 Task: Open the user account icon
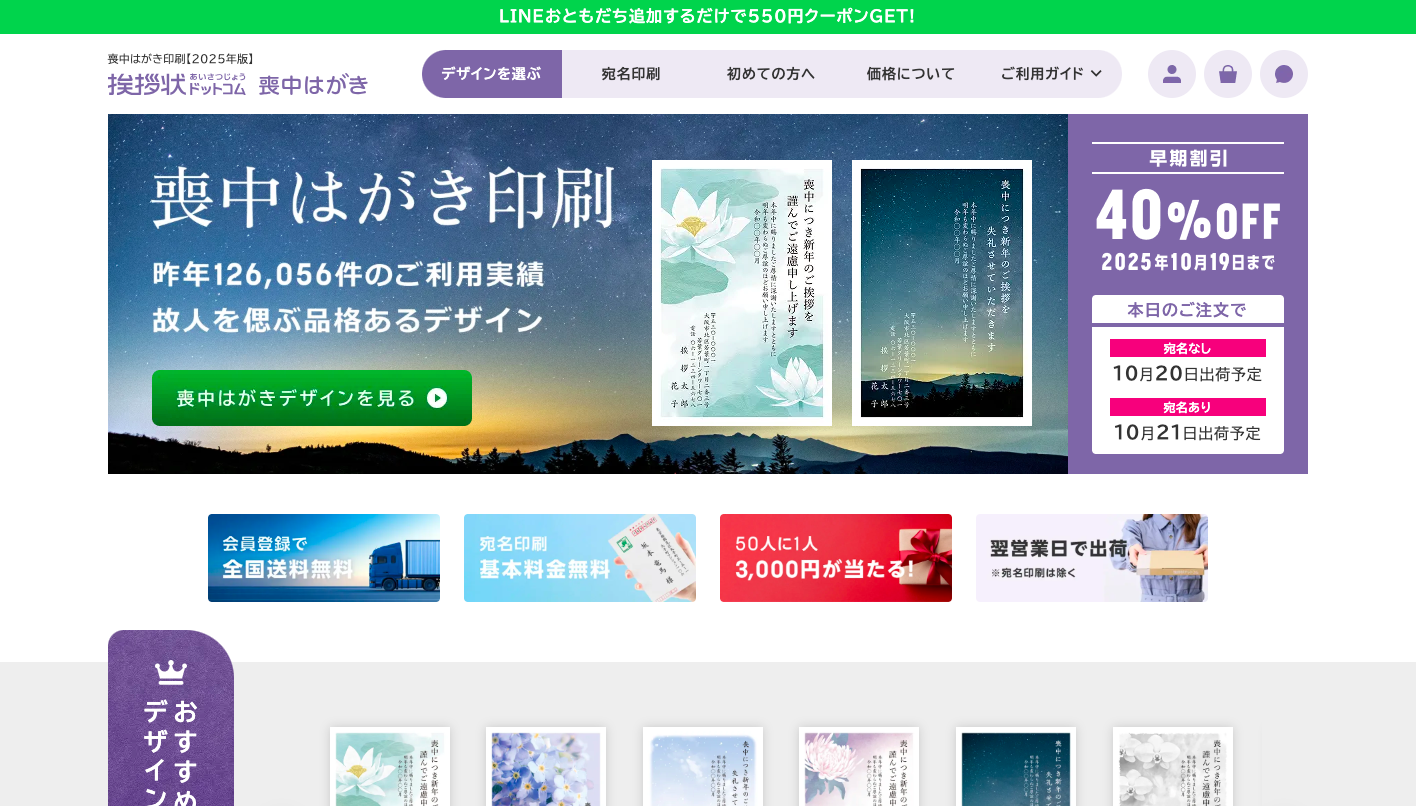click(x=1172, y=74)
